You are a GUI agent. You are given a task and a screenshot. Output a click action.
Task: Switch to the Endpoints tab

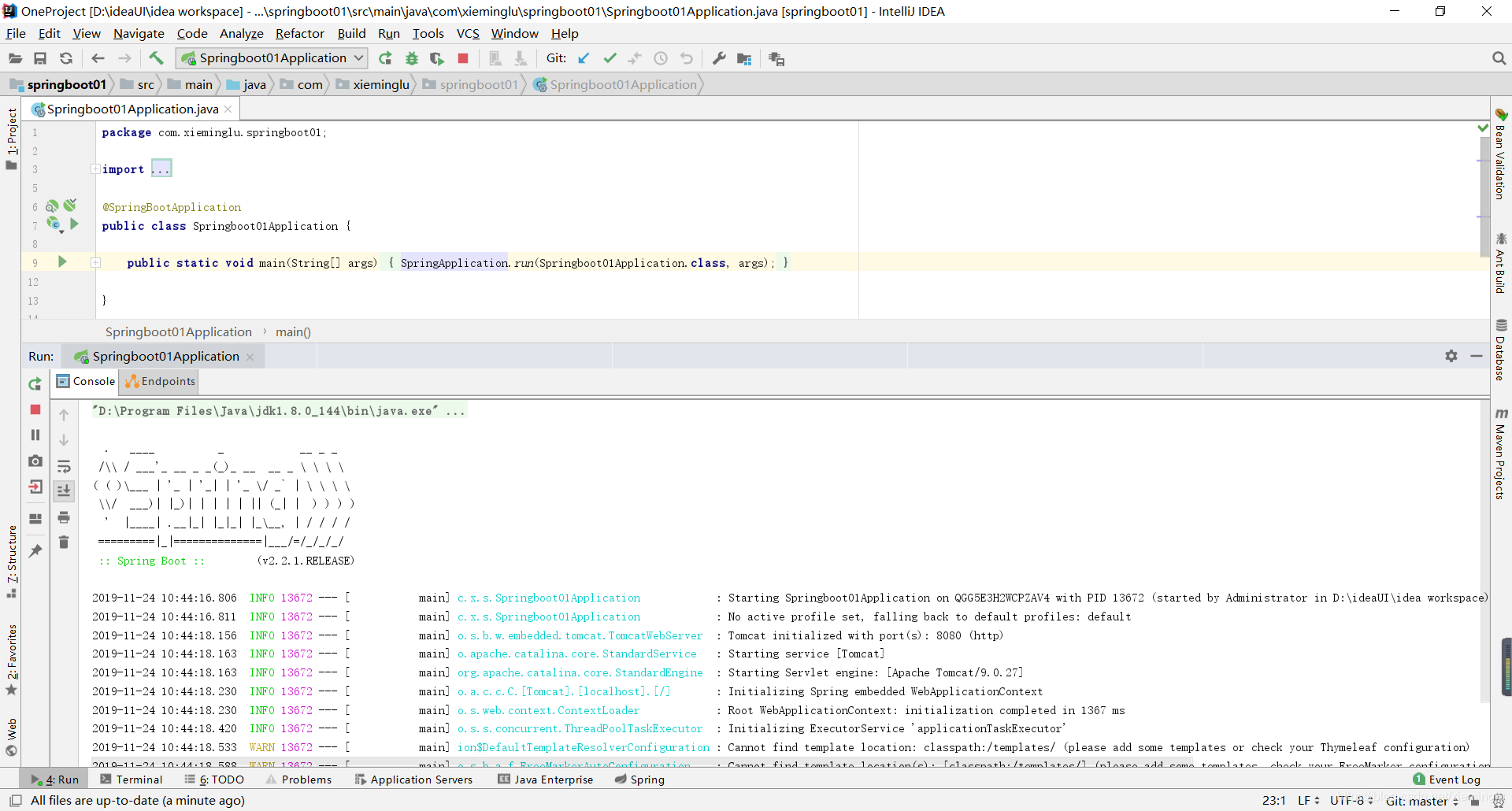click(x=159, y=382)
